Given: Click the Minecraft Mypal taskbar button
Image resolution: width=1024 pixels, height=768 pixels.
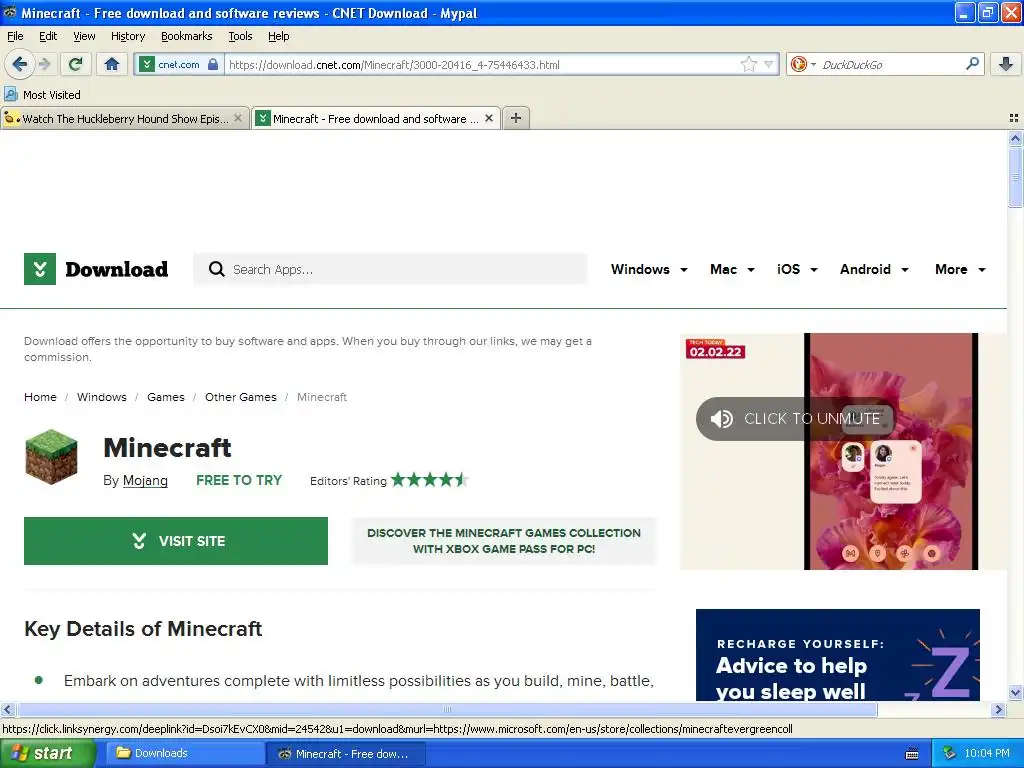Looking at the screenshot, I should coord(346,753).
